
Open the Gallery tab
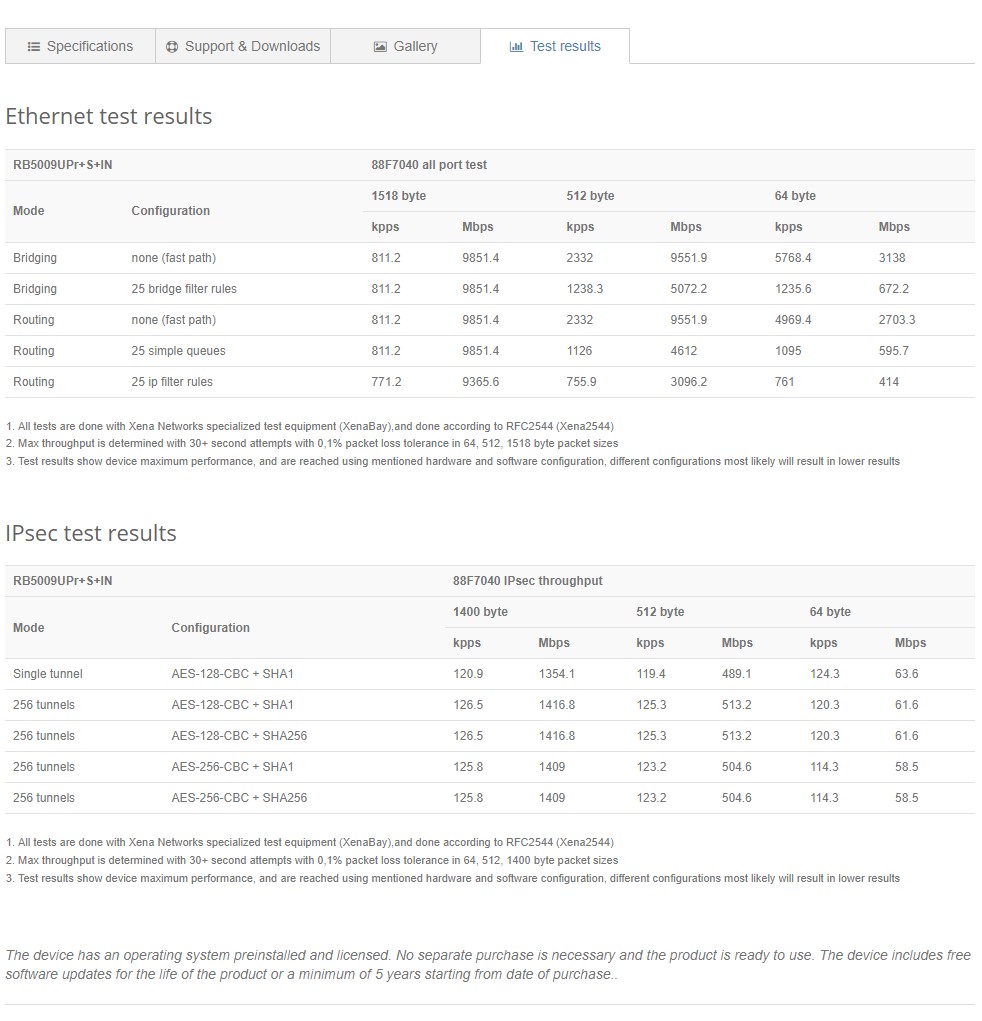[x=405, y=46]
